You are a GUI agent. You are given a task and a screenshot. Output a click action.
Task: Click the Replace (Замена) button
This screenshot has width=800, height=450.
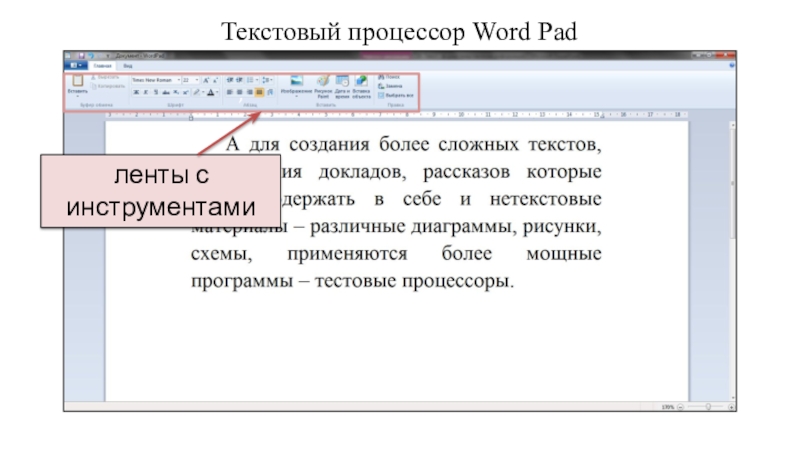(x=390, y=86)
